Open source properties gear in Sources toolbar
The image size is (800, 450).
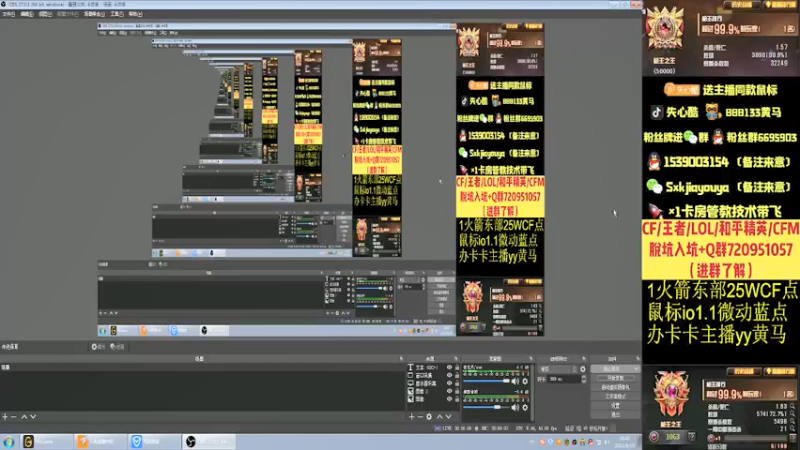click(429, 416)
